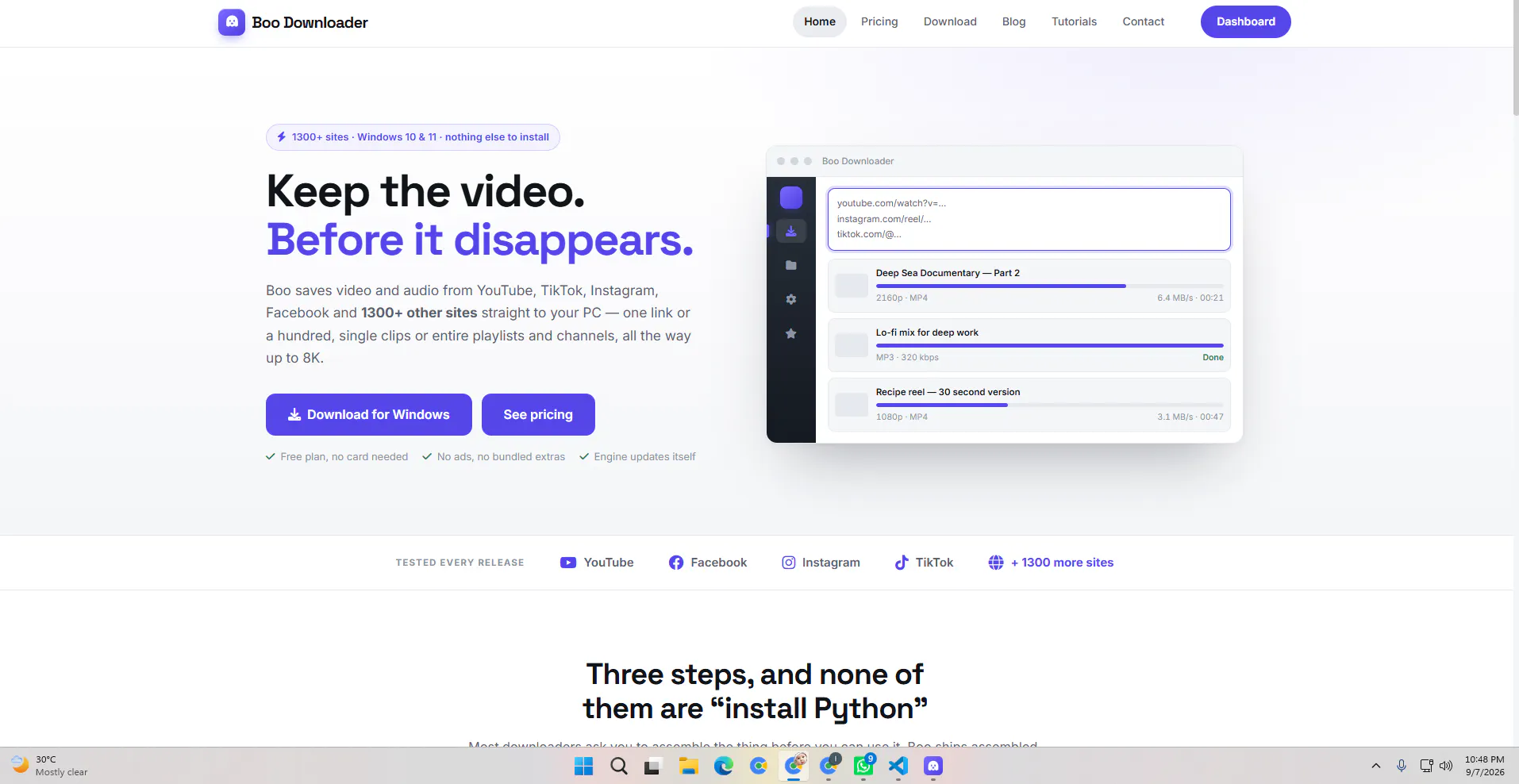Open the volume icon in the system tray
1519x784 pixels.
[1446, 766]
